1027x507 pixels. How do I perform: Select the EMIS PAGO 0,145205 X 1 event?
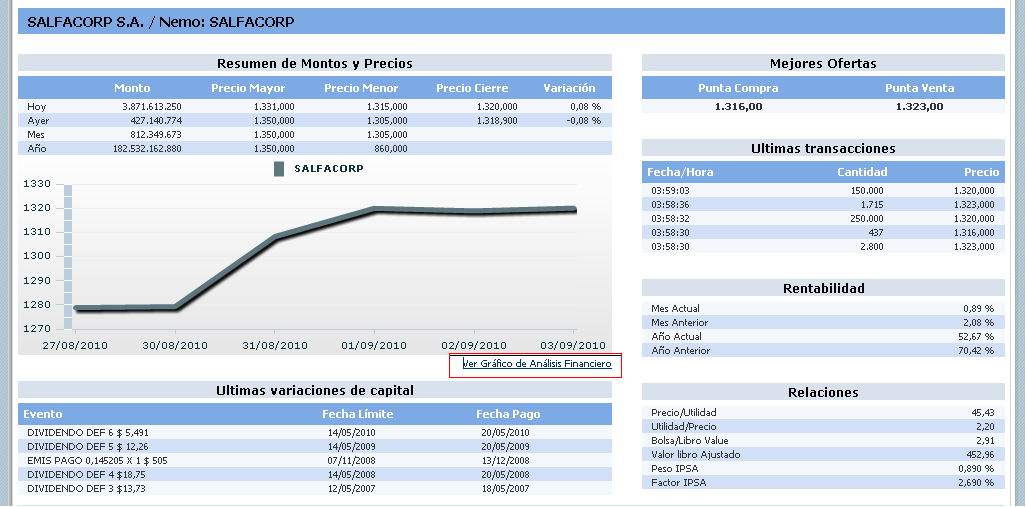click(97, 460)
